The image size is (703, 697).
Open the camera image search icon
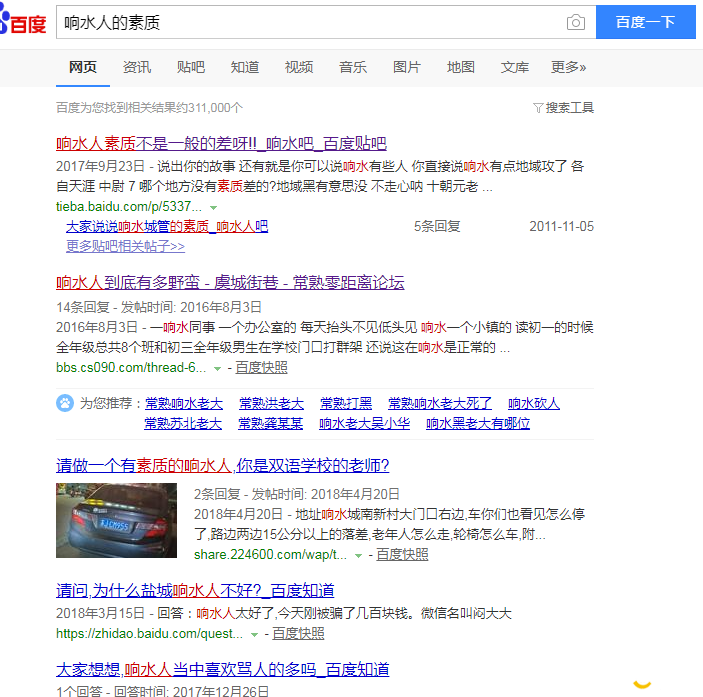(x=576, y=22)
